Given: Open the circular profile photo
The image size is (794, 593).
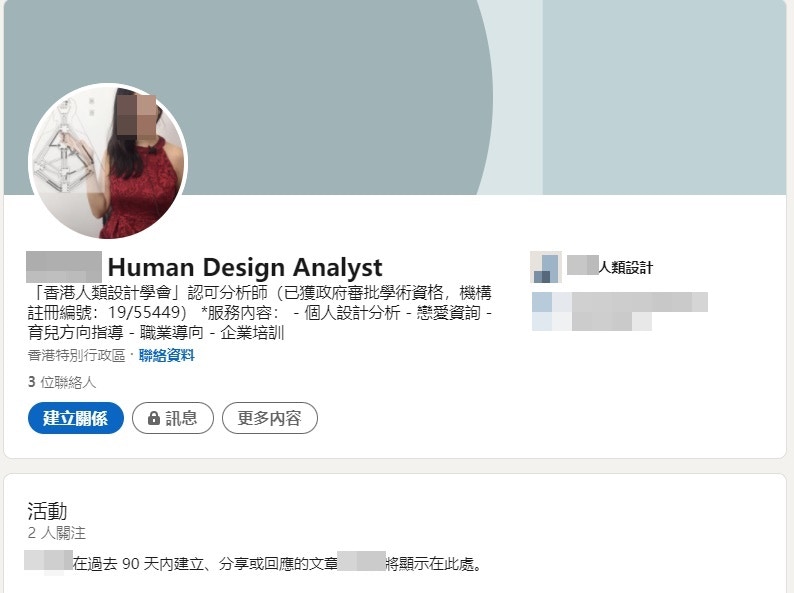Looking at the screenshot, I should coord(108,163).
